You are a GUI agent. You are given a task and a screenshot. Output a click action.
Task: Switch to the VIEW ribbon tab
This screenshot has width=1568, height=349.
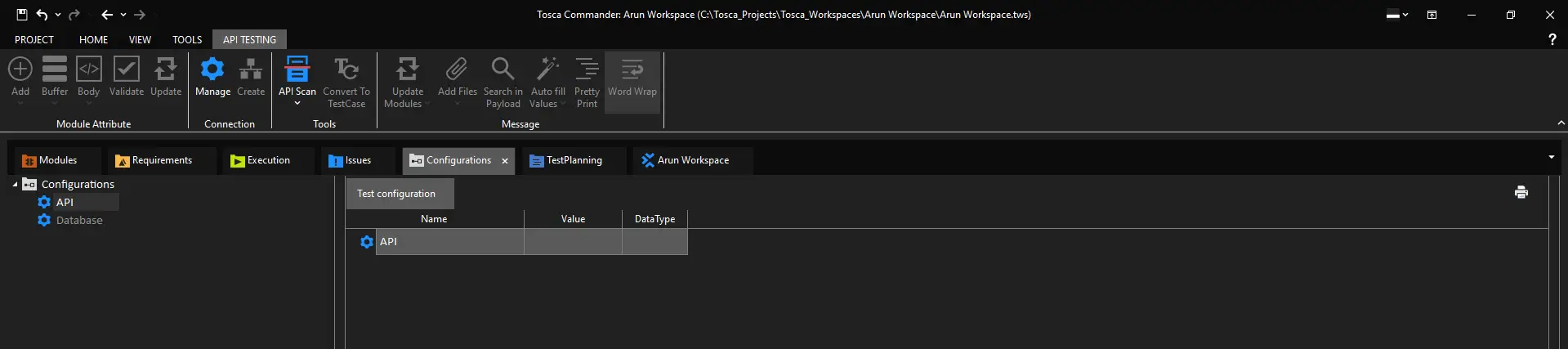[140, 39]
